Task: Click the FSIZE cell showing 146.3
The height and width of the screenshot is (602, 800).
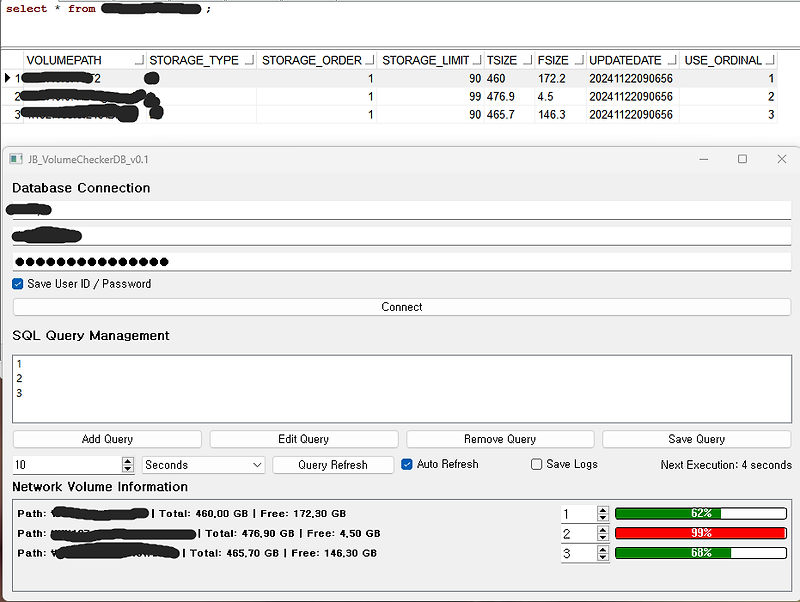Action: (560, 114)
